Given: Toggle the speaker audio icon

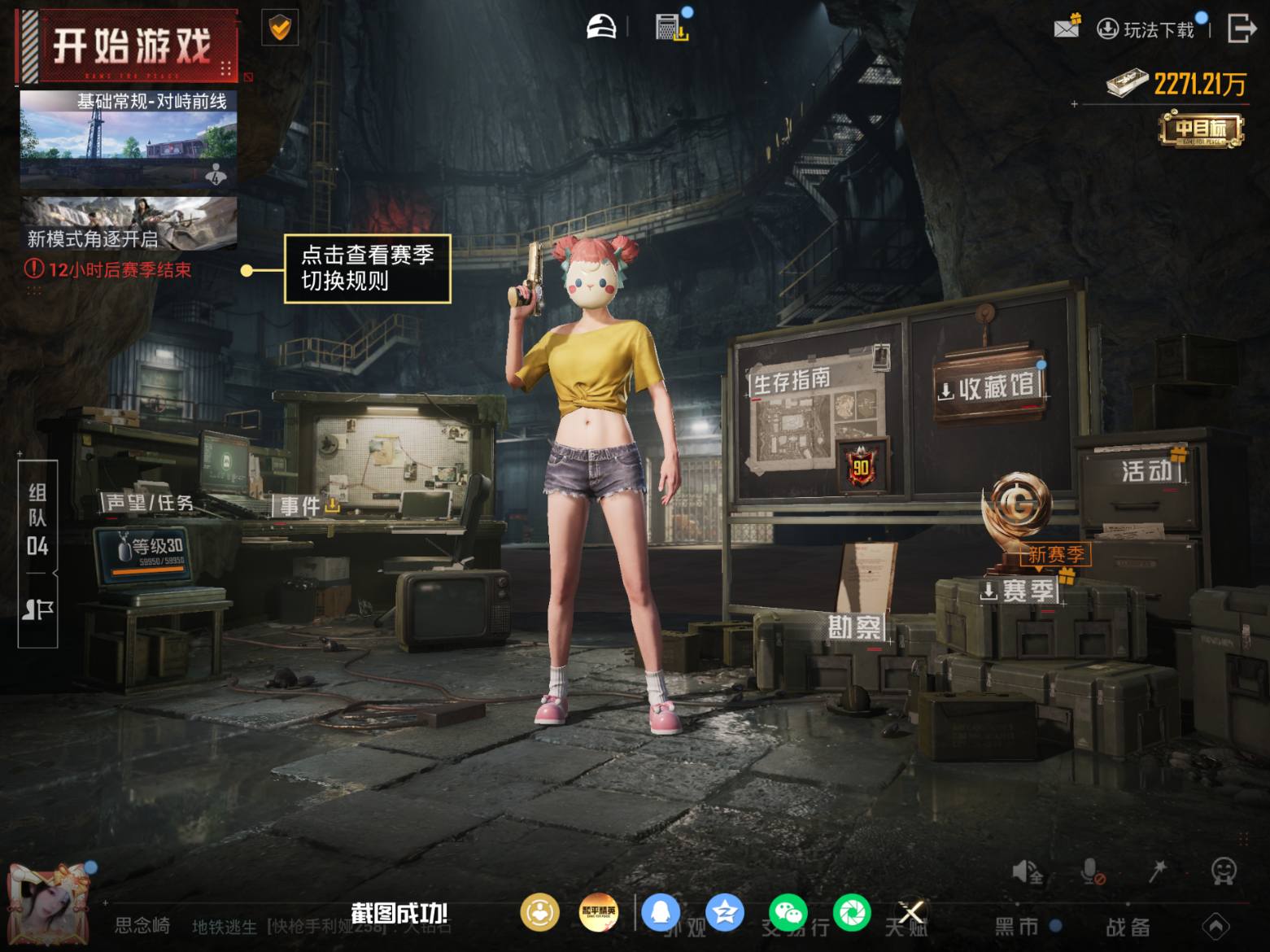Looking at the screenshot, I should click(x=1027, y=872).
